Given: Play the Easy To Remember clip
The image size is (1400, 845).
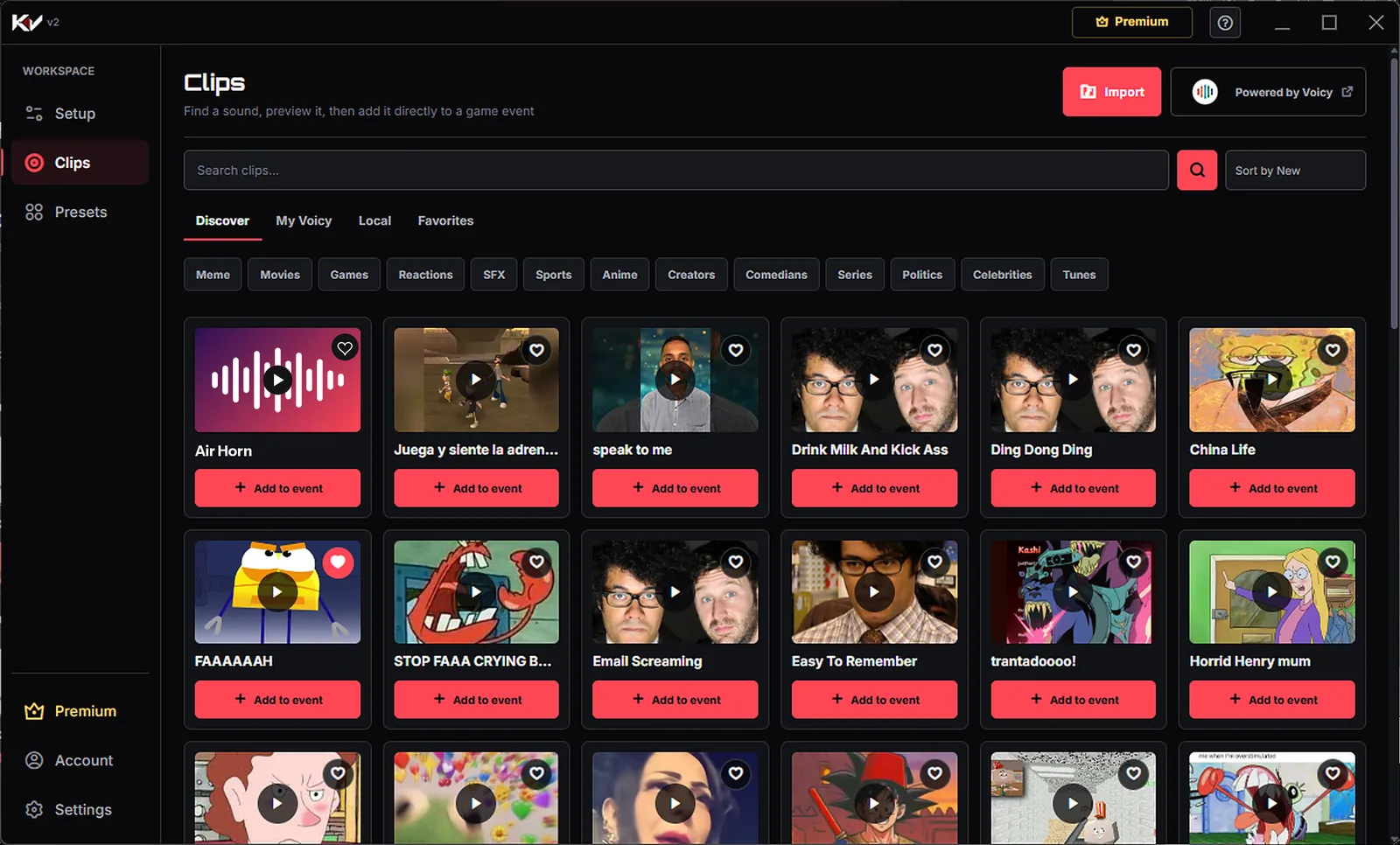Looking at the screenshot, I should click(873, 592).
